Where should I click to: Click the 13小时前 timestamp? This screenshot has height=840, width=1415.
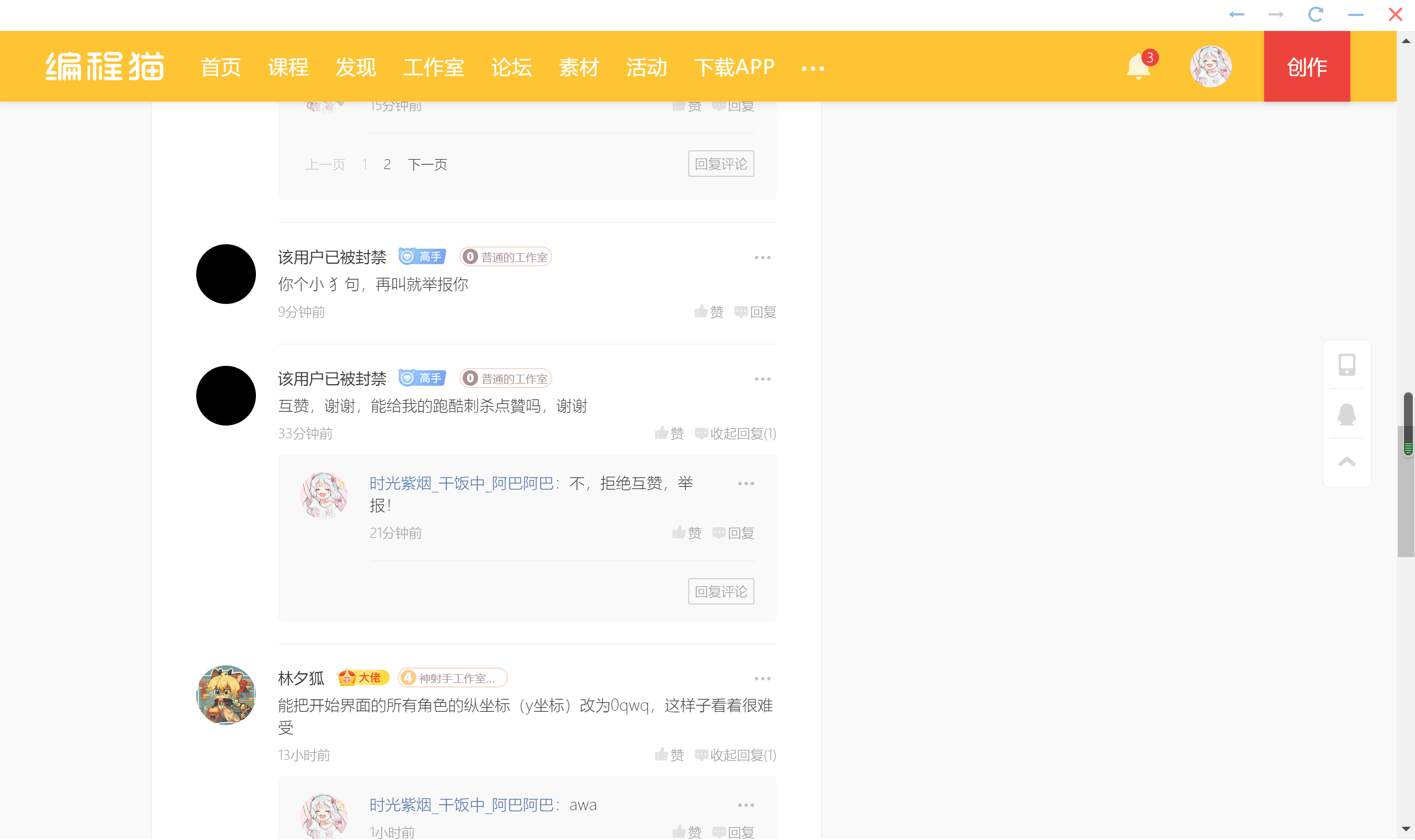304,755
